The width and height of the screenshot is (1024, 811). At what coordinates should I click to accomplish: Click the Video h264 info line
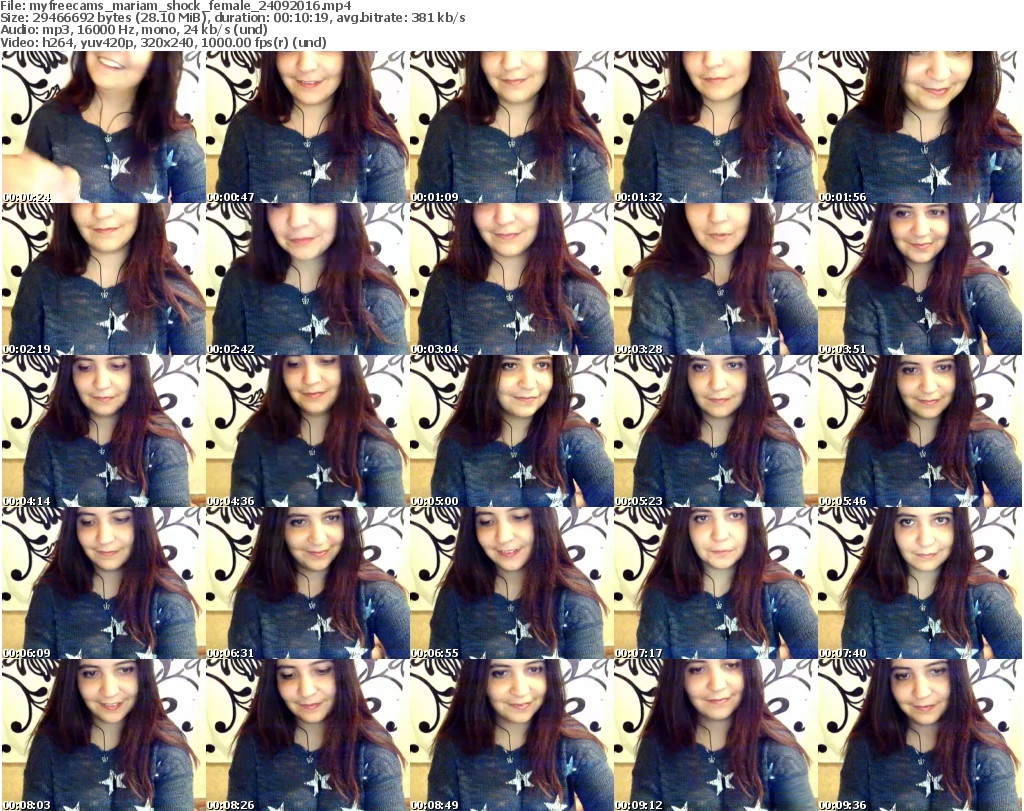[x=163, y=42]
